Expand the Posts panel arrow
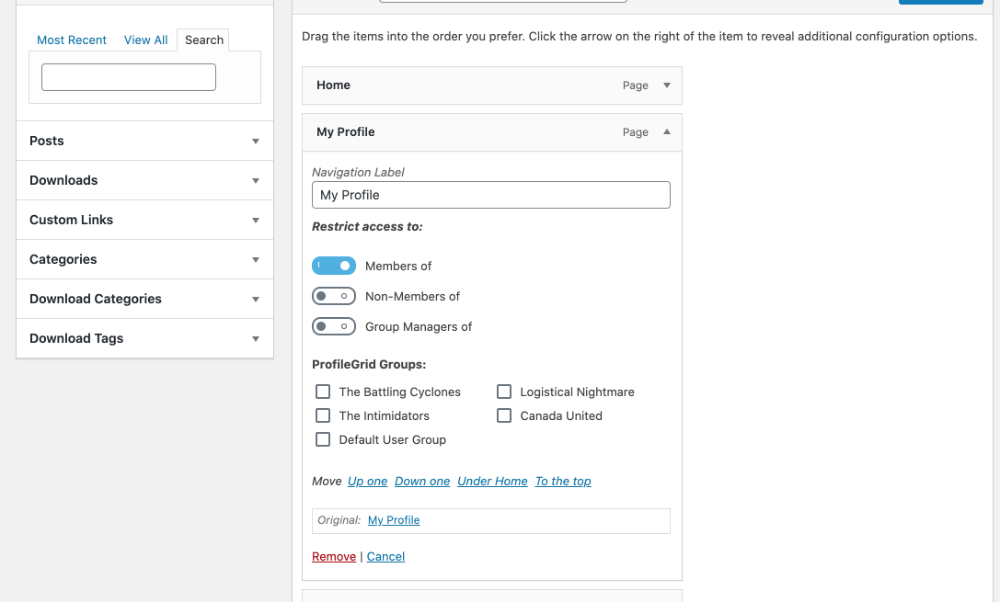 coord(255,141)
